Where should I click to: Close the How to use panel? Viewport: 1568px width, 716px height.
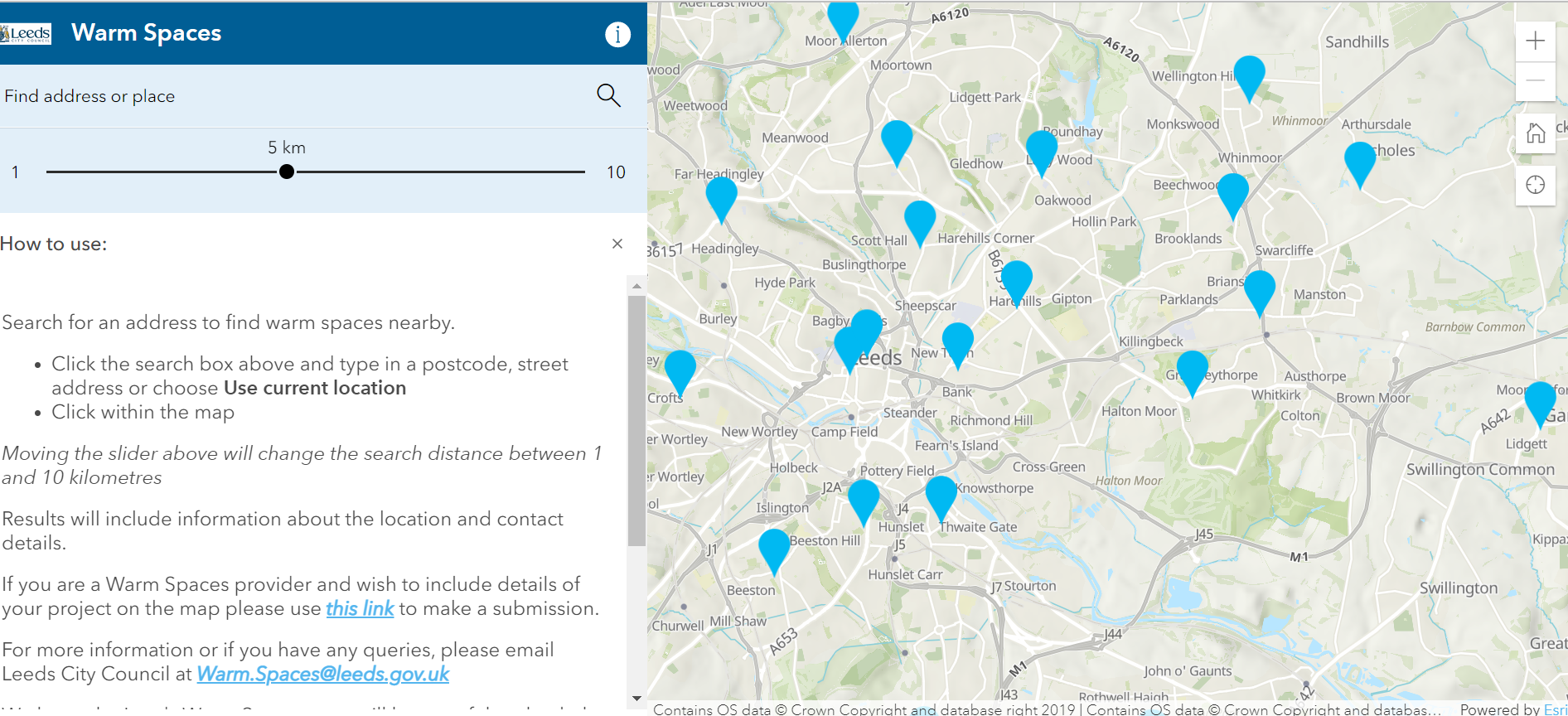pos(617,244)
